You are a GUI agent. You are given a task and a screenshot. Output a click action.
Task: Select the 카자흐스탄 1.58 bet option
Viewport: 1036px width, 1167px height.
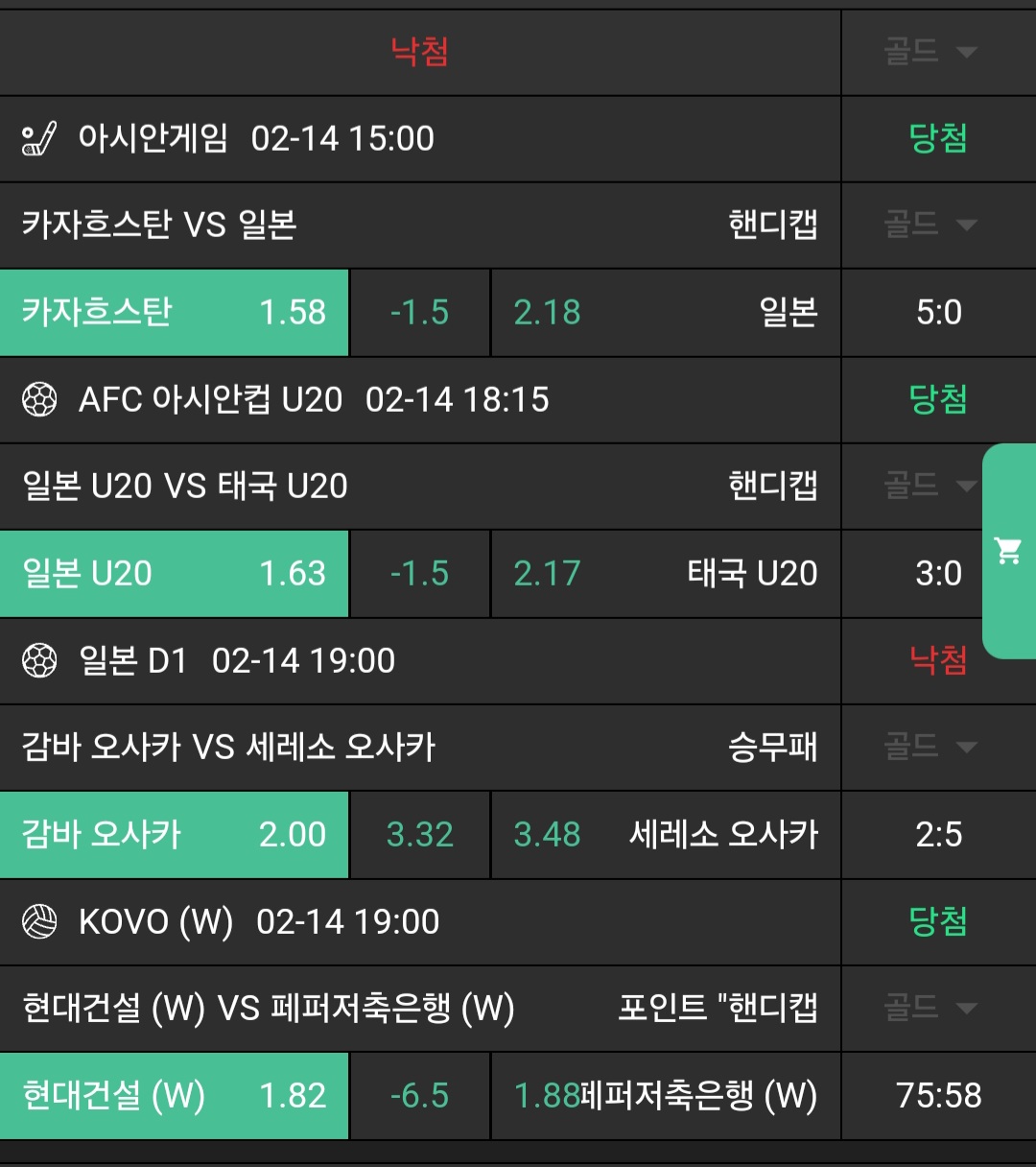point(174,313)
